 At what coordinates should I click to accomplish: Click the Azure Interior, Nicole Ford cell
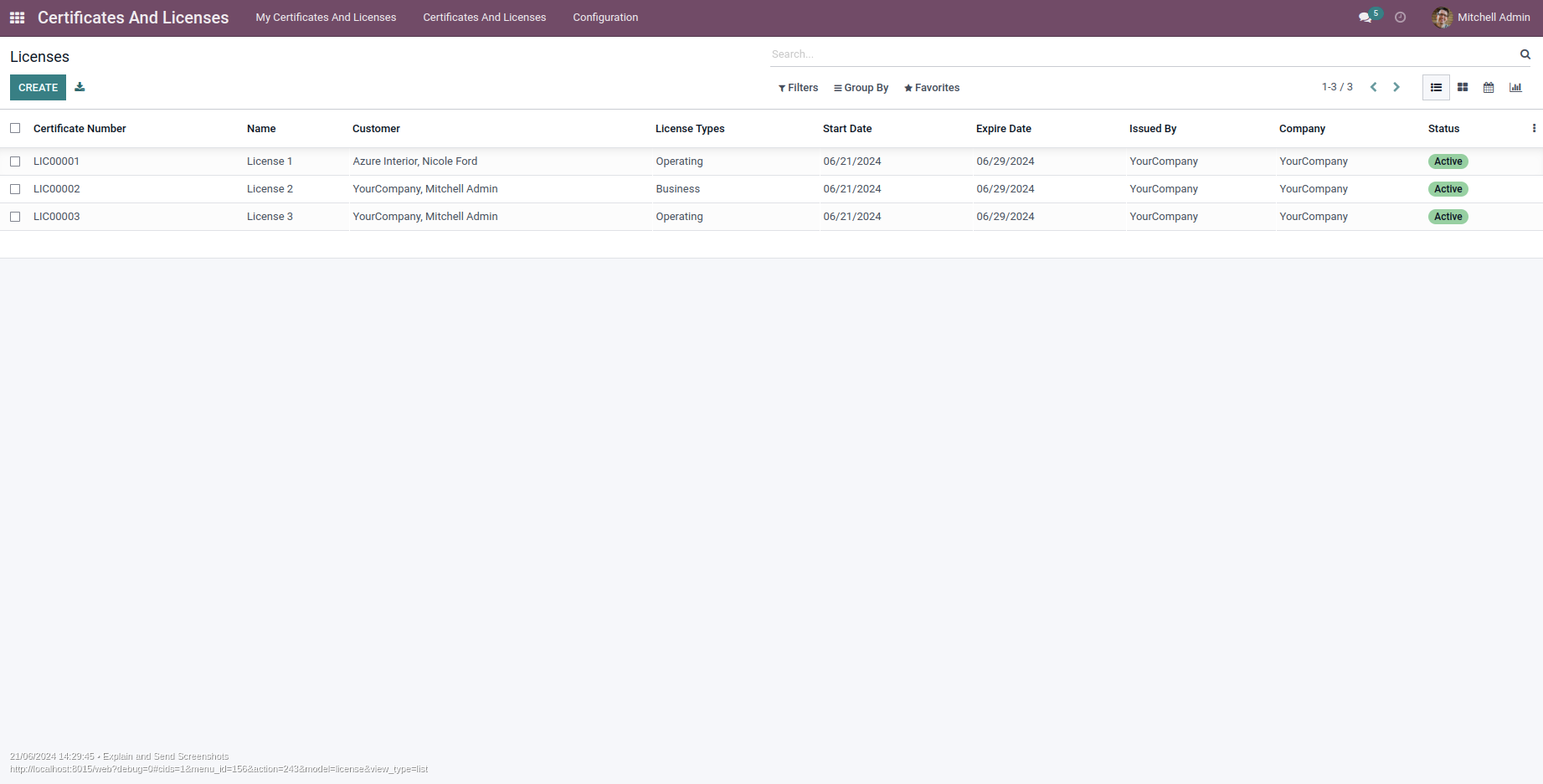point(415,161)
